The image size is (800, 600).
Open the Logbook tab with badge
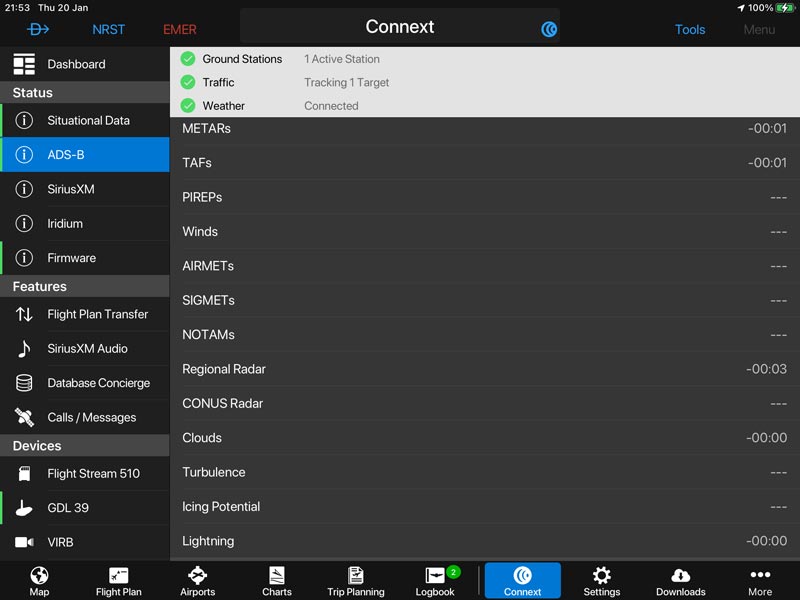435,581
